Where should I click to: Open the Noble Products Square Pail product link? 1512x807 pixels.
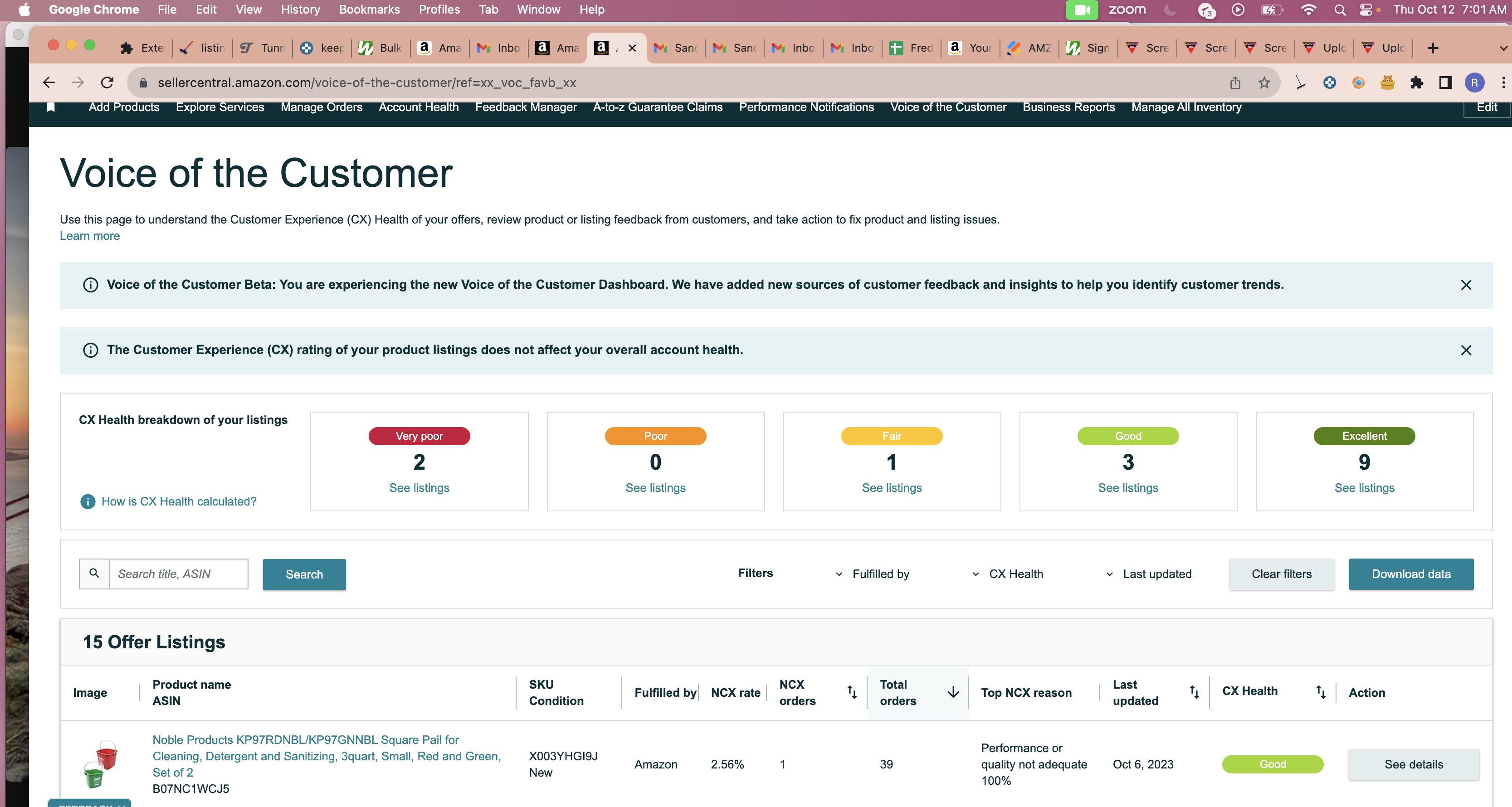click(327, 756)
